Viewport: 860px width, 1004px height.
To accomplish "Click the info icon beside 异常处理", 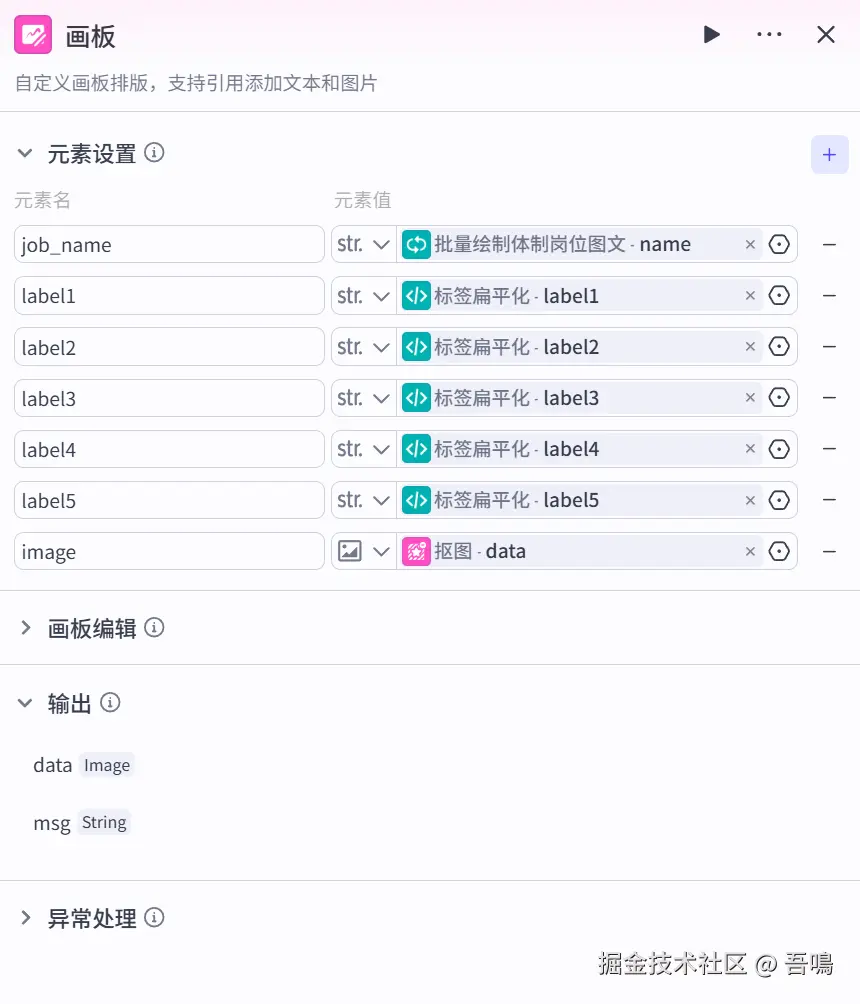I will tap(154, 917).
